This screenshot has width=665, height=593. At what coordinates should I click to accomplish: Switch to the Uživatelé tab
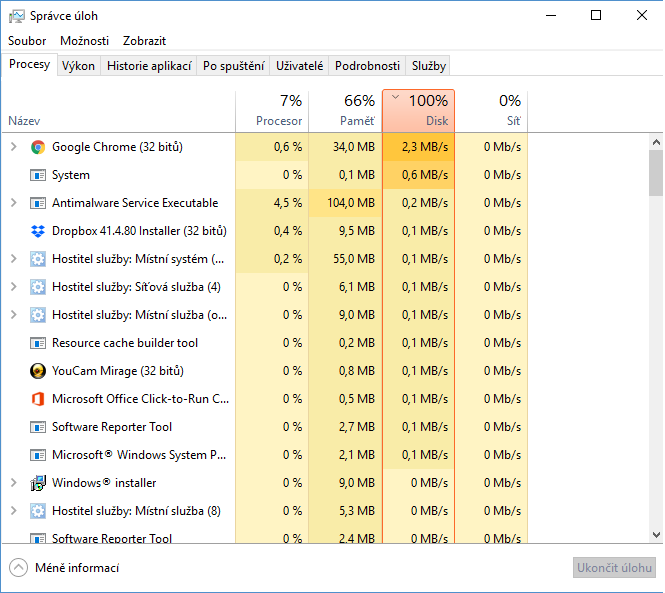pyautogui.click(x=299, y=66)
